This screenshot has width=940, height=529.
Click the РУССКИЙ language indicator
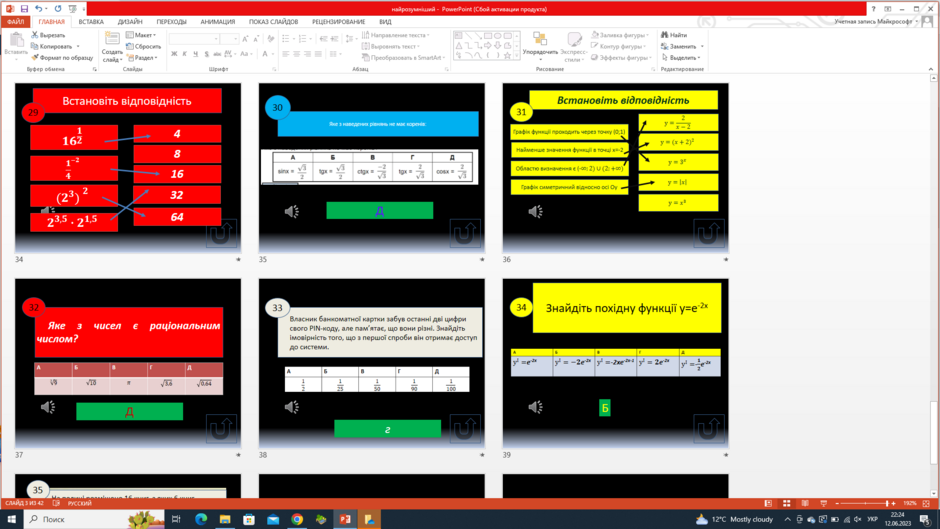79,503
